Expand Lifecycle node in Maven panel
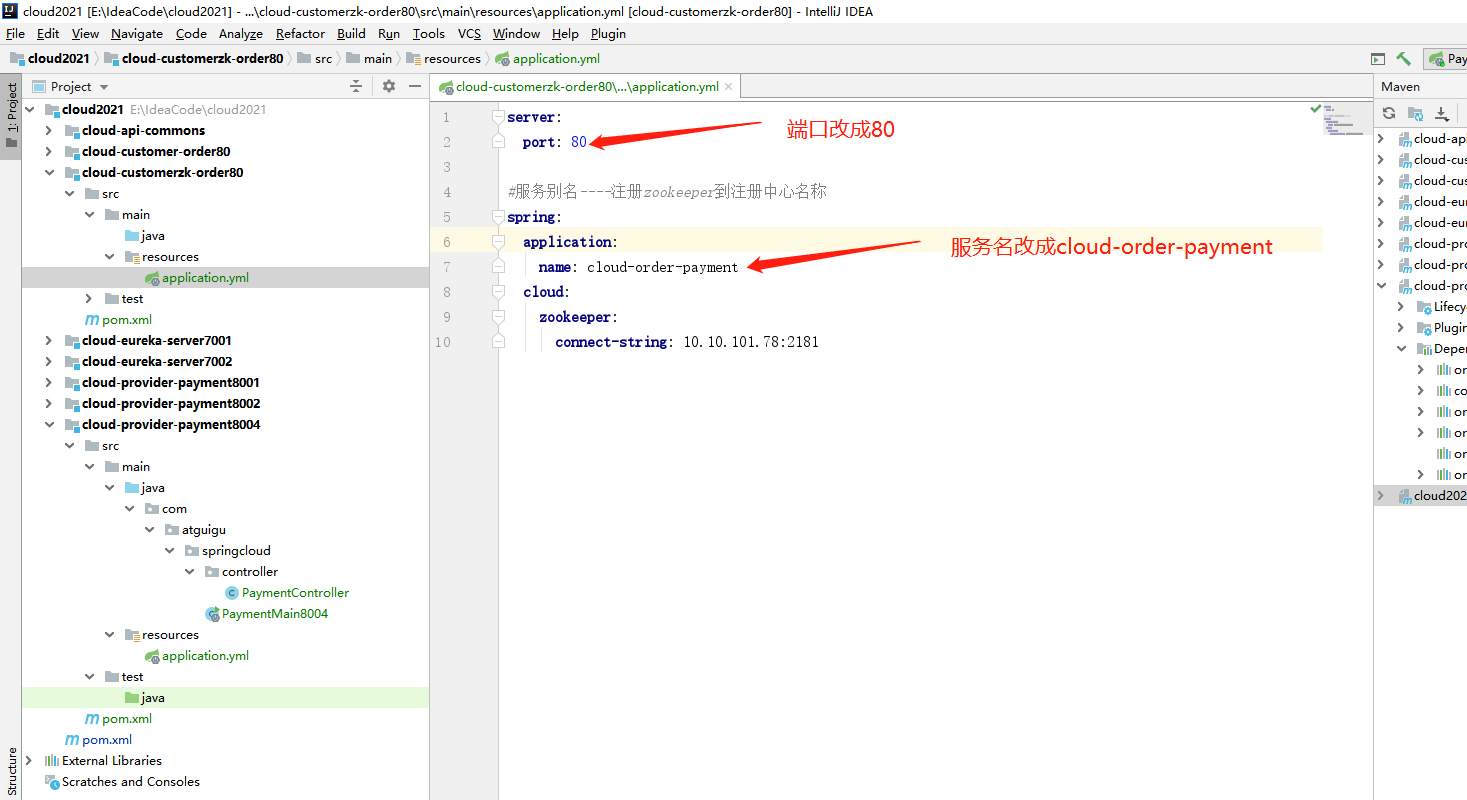This screenshot has width=1467, height=800. pos(1401,307)
